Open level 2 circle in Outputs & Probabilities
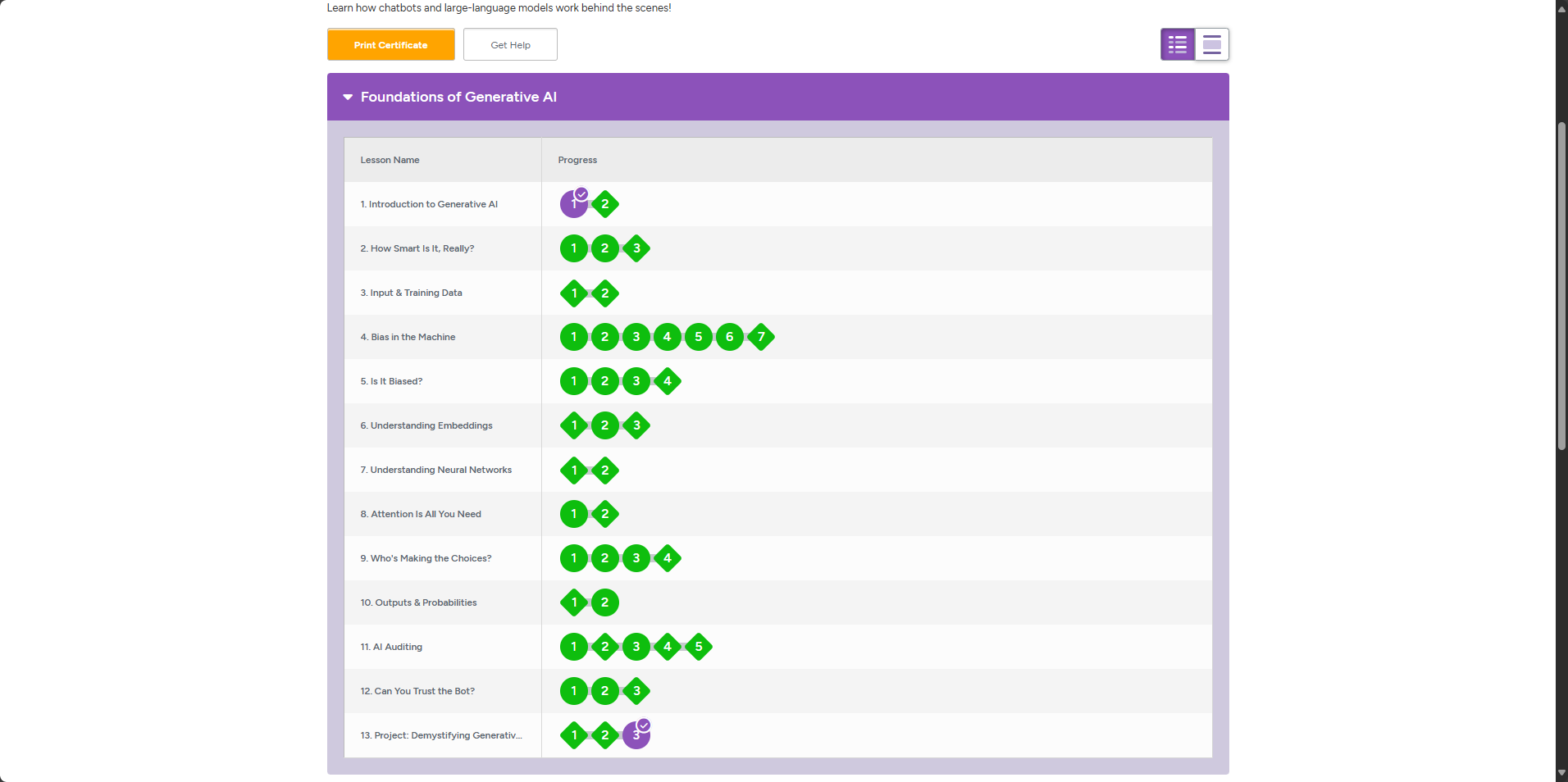The width and height of the screenshot is (1568, 782). coord(605,602)
